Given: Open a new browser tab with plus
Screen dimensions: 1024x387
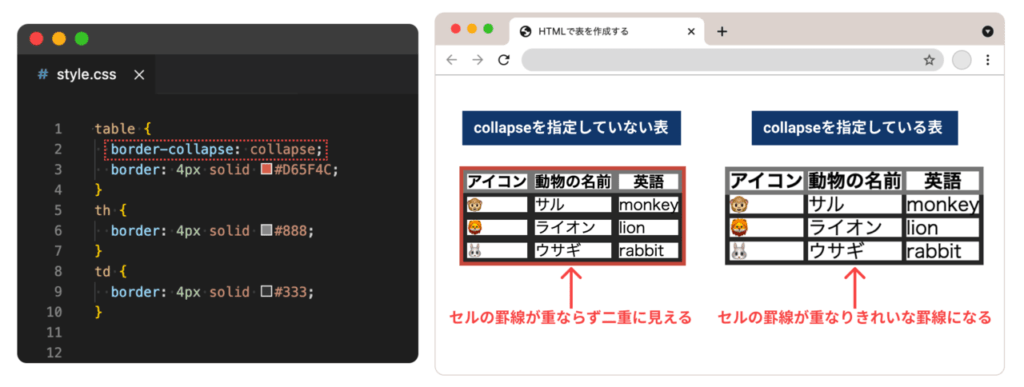Looking at the screenshot, I should tap(722, 31).
